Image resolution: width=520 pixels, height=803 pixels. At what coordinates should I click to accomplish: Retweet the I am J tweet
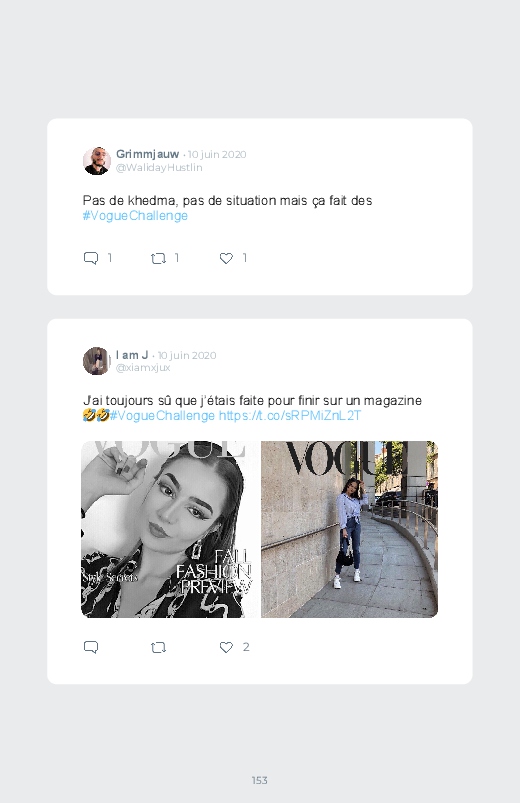[x=158, y=648]
